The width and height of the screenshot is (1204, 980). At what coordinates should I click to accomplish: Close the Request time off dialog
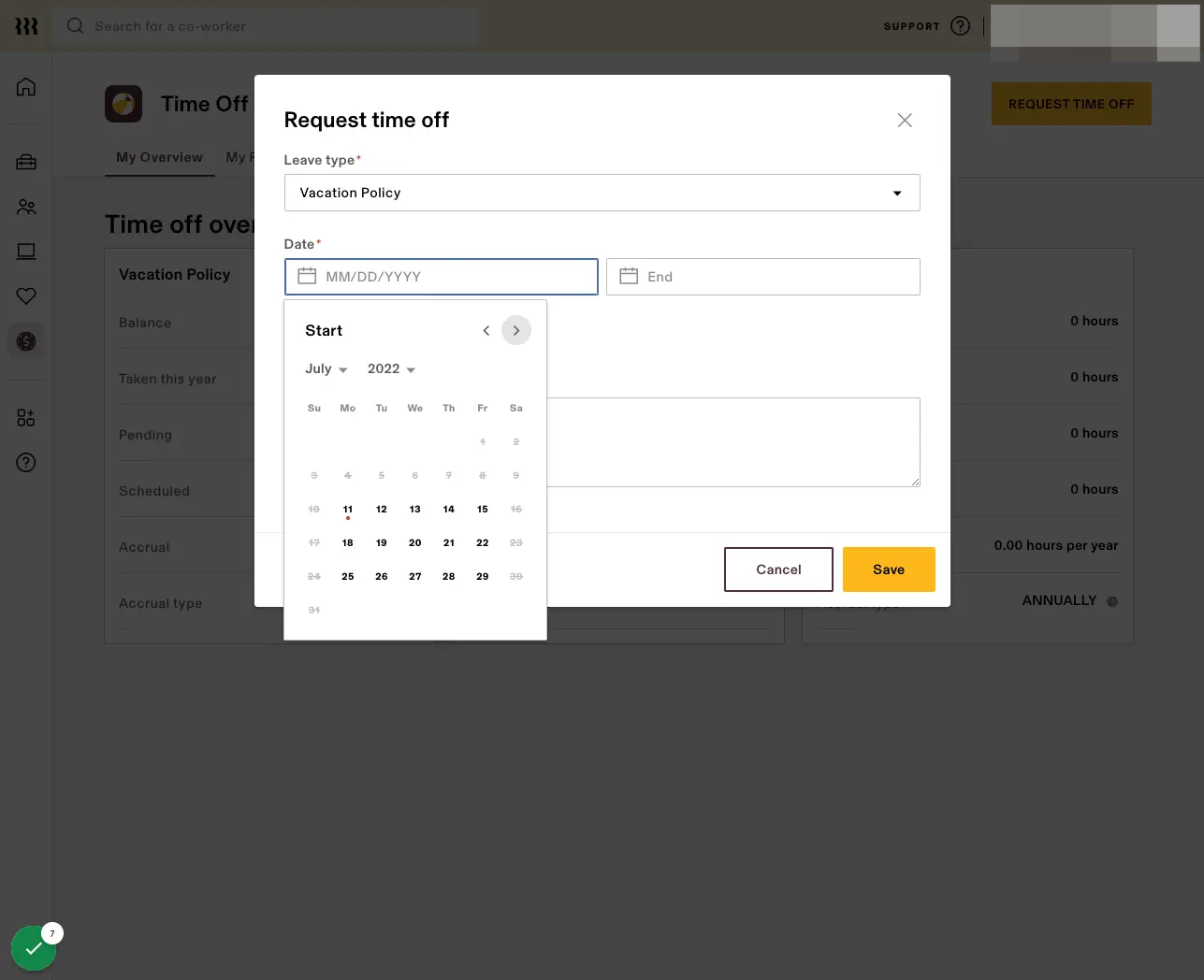pyautogui.click(x=905, y=120)
